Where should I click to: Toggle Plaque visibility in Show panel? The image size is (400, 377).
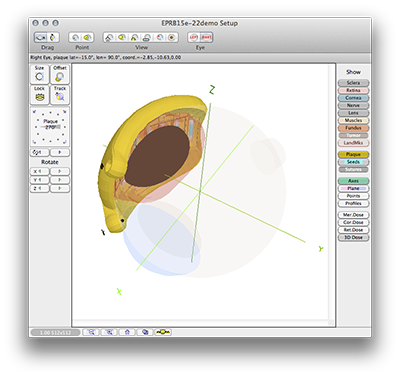(x=353, y=154)
